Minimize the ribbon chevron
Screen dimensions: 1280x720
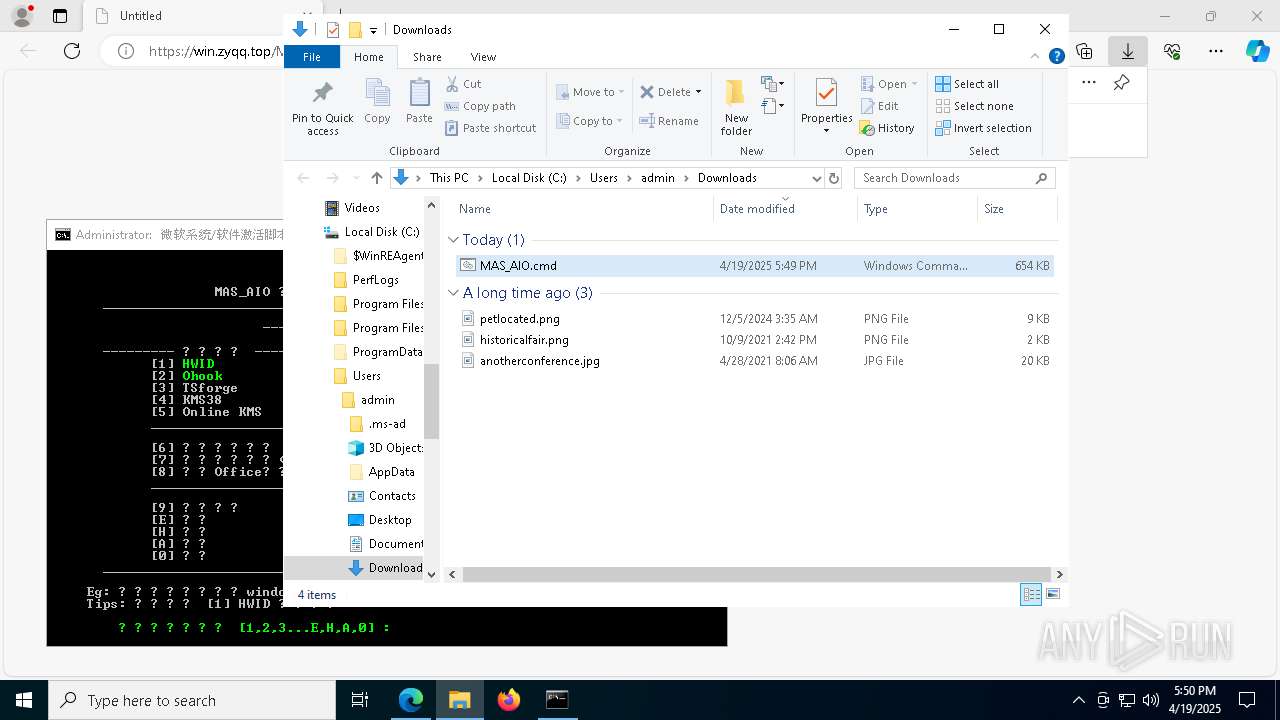click(x=1036, y=57)
